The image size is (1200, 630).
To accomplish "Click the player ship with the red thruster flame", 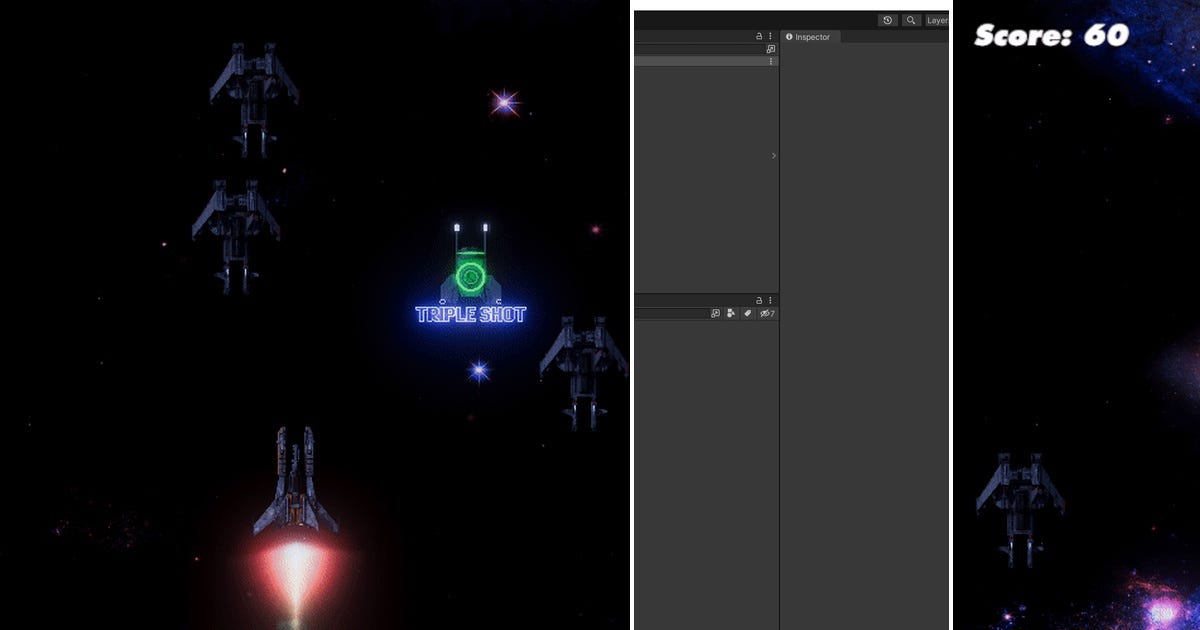I will pyautogui.click(x=294, y=480).
